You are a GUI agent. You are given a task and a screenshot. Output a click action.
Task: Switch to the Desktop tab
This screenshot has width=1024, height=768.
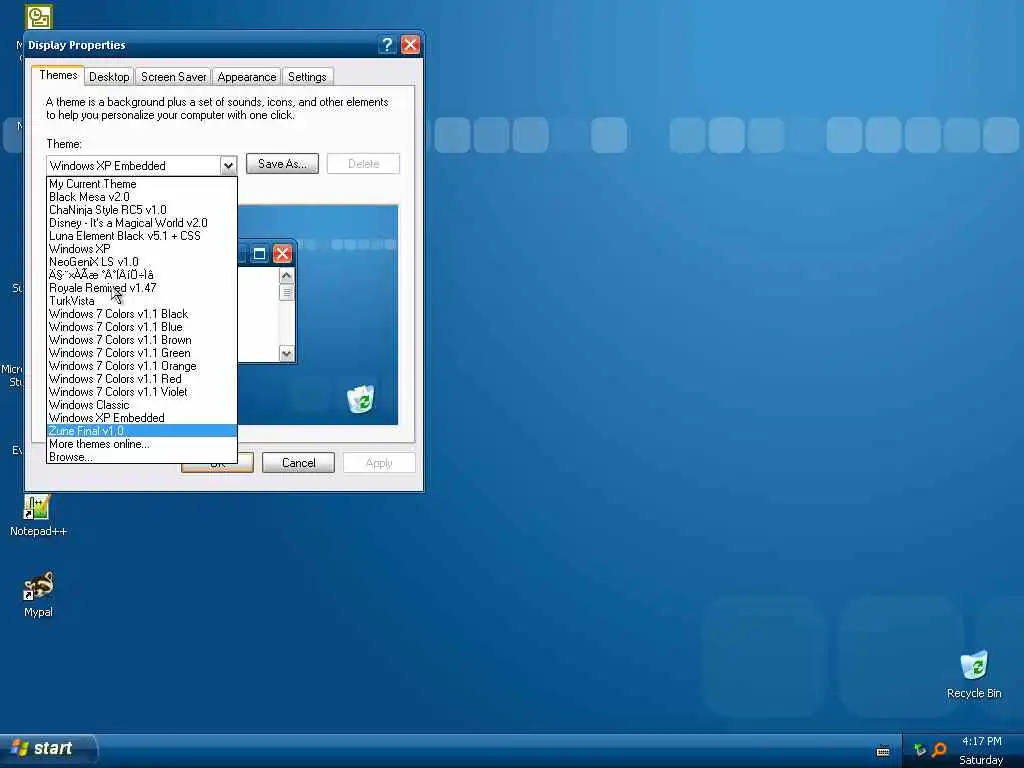click(109, 77)
